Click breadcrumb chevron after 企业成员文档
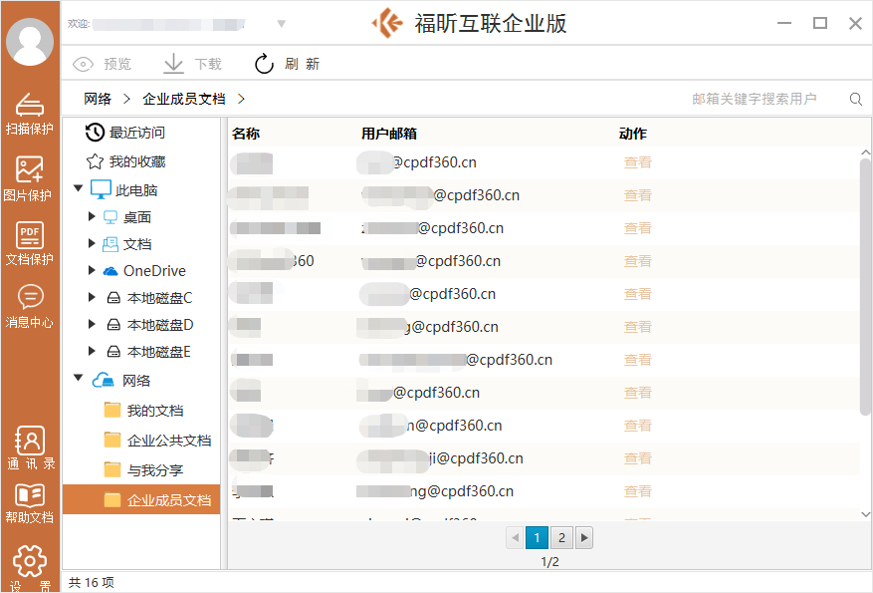The image size is (873, 593). [241, 99]
